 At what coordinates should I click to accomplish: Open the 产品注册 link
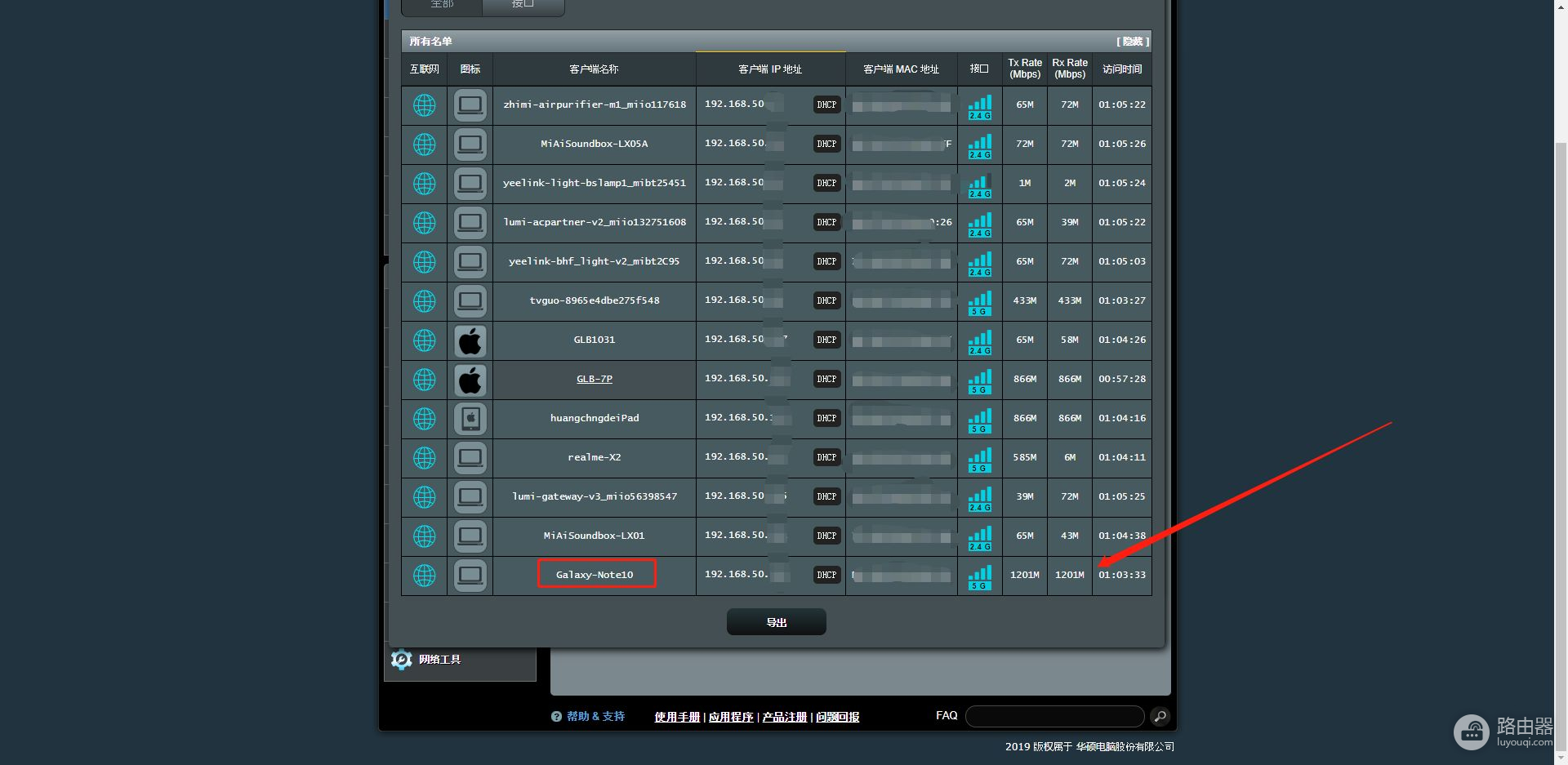click(x=784, y=717)
